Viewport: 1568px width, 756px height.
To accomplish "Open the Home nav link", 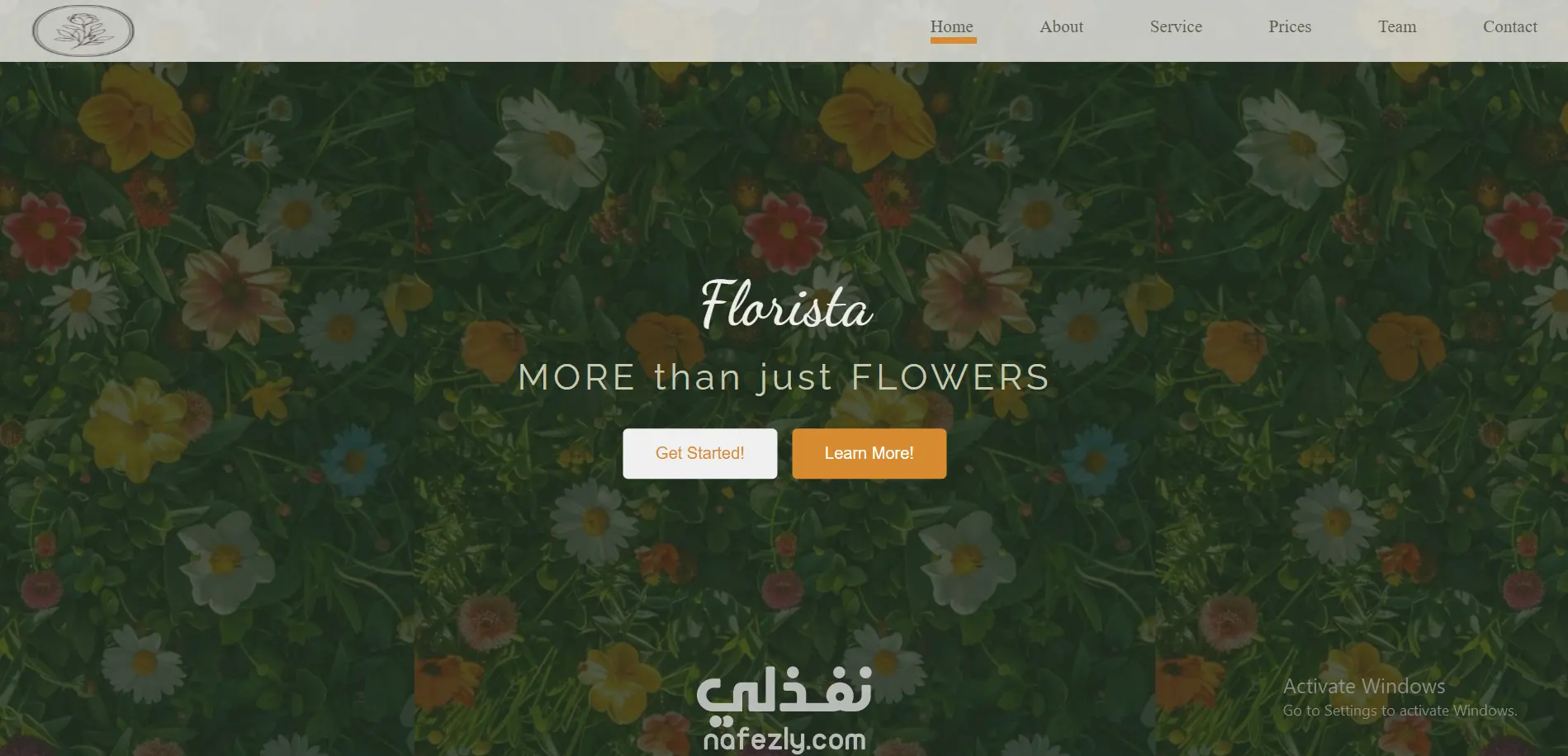I will 952,26.
